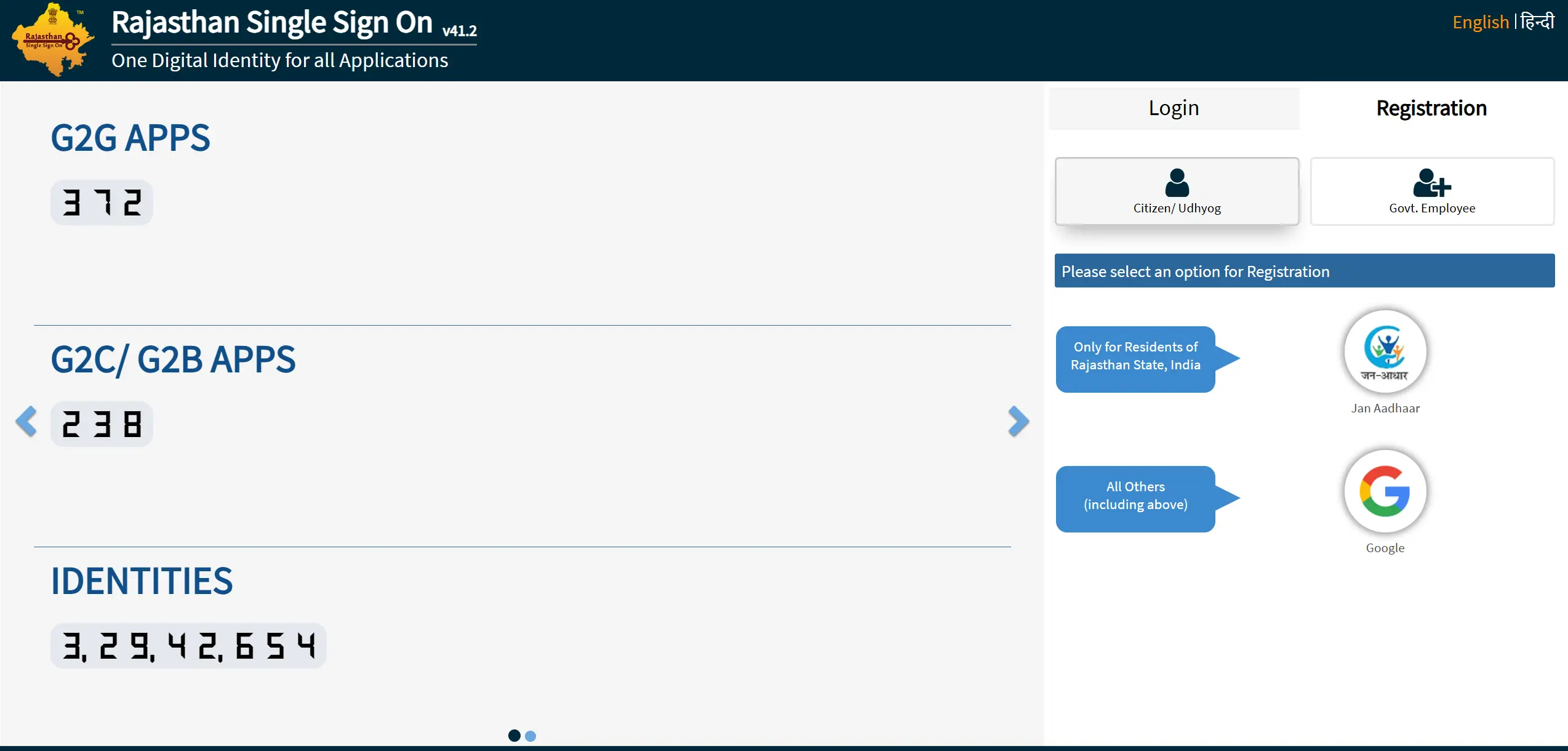Keep the site language as English

(1481, 22)
